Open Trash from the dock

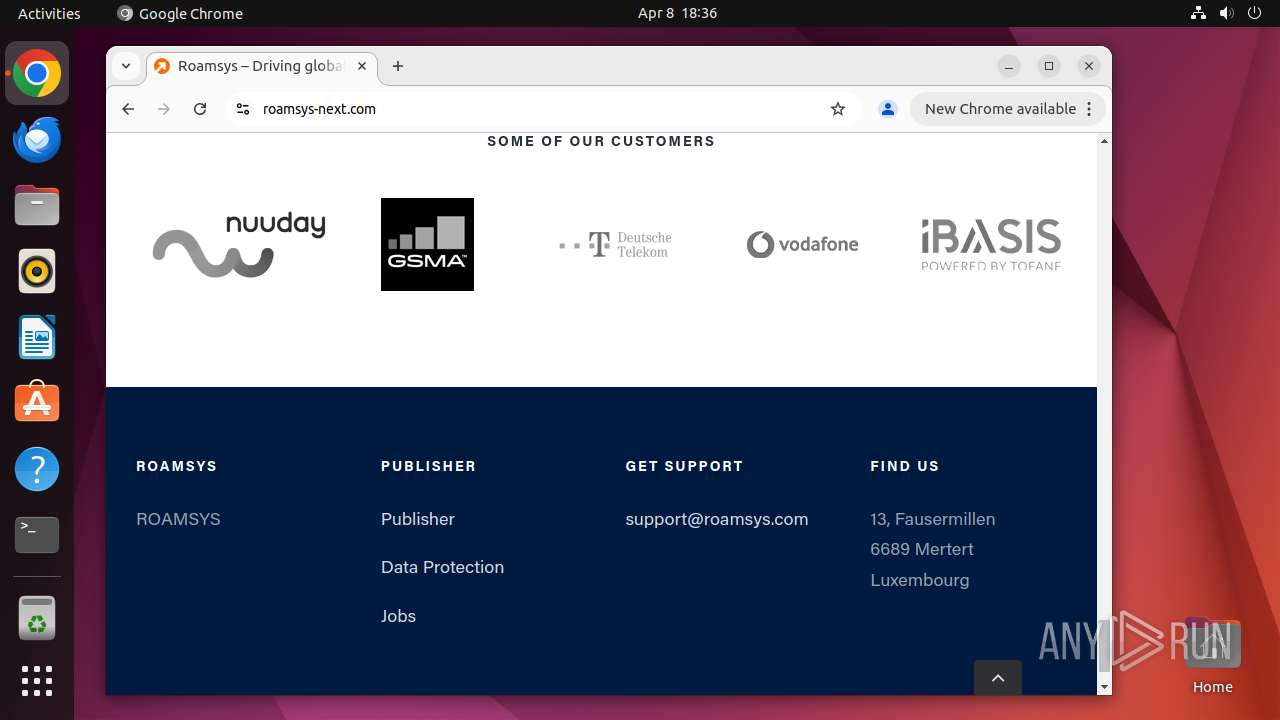coord(37,619)
